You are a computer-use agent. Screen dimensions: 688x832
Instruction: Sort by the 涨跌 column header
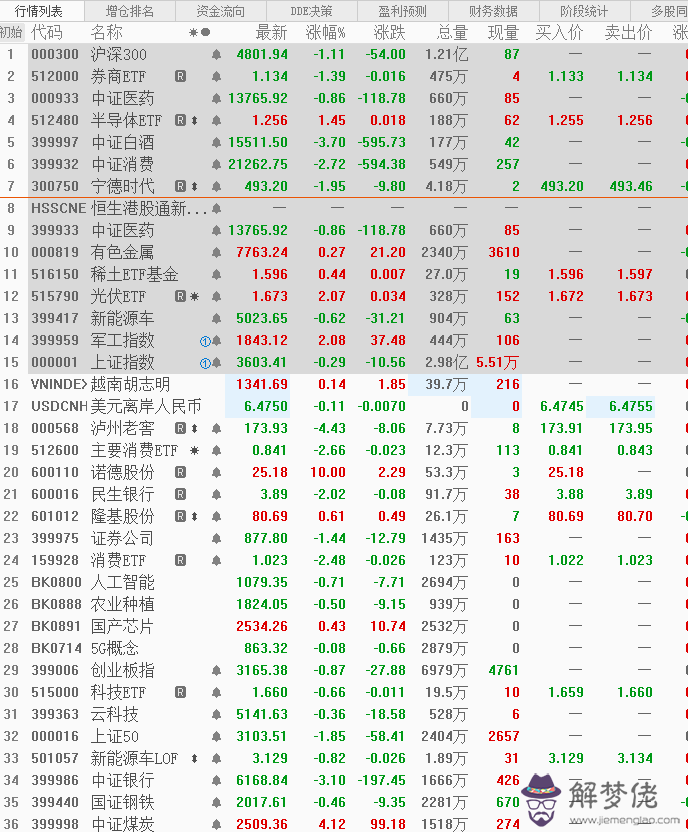(389, 32)
